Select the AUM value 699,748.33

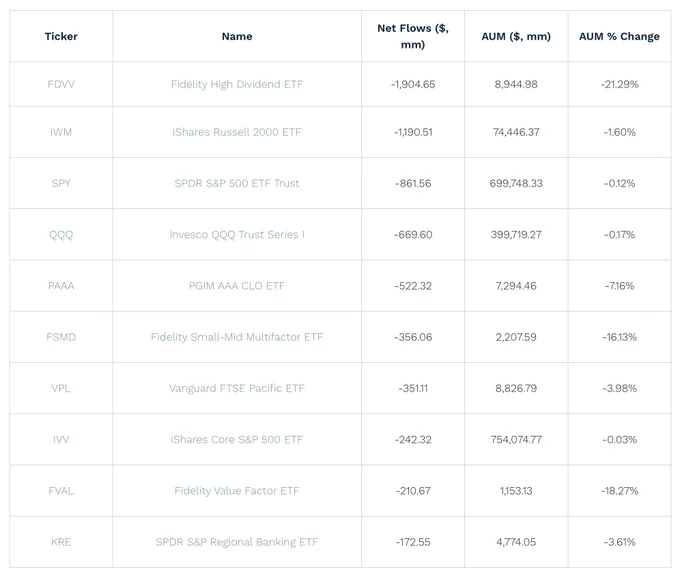[x=516, y=183]
